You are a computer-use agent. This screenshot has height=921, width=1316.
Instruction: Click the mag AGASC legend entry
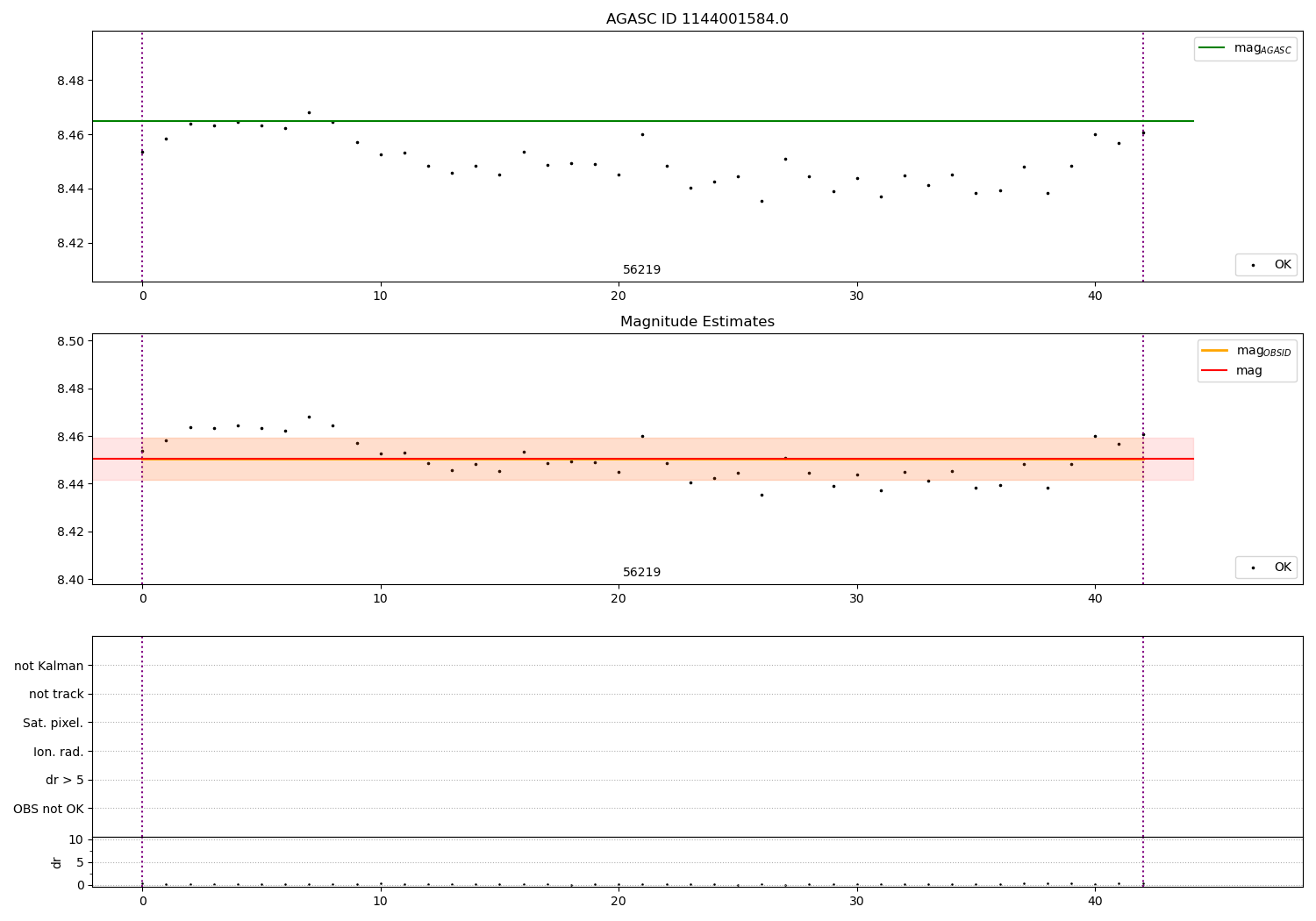coord(1245,48)
